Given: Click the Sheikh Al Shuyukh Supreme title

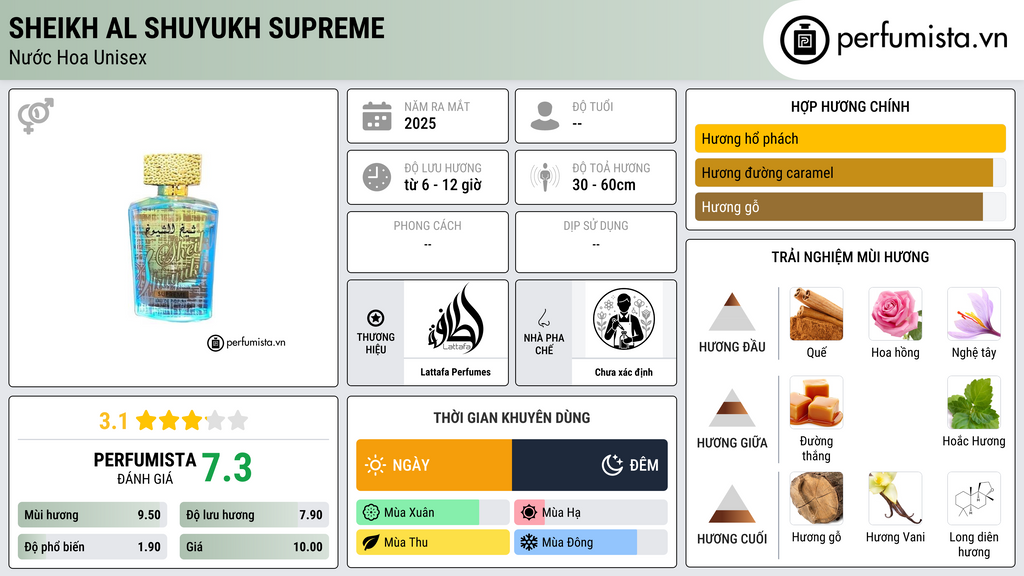Looking at the screenshot, I should pos(197,28).
